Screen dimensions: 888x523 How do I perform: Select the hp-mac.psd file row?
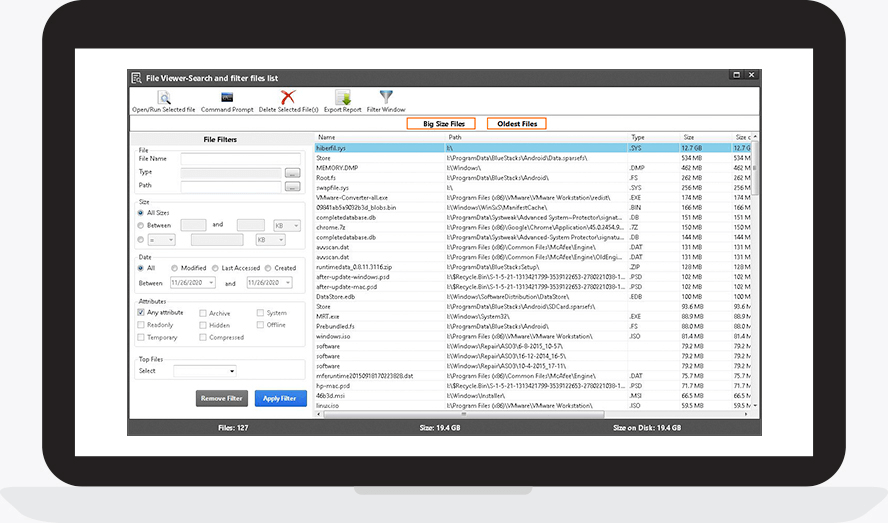tap(532, 386)
